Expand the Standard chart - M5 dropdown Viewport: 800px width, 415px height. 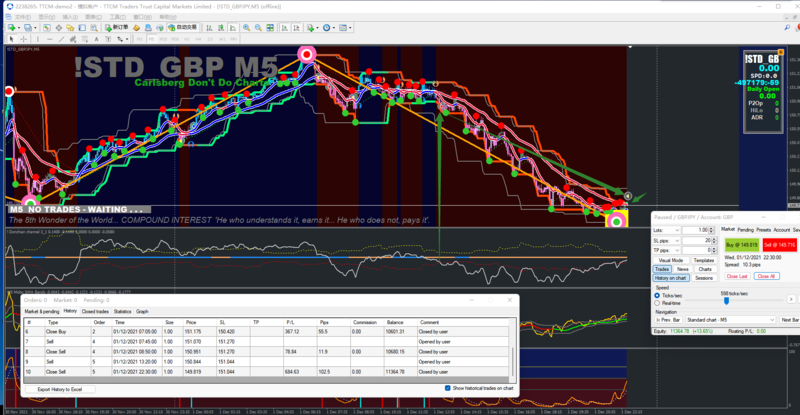click(773, 320)
